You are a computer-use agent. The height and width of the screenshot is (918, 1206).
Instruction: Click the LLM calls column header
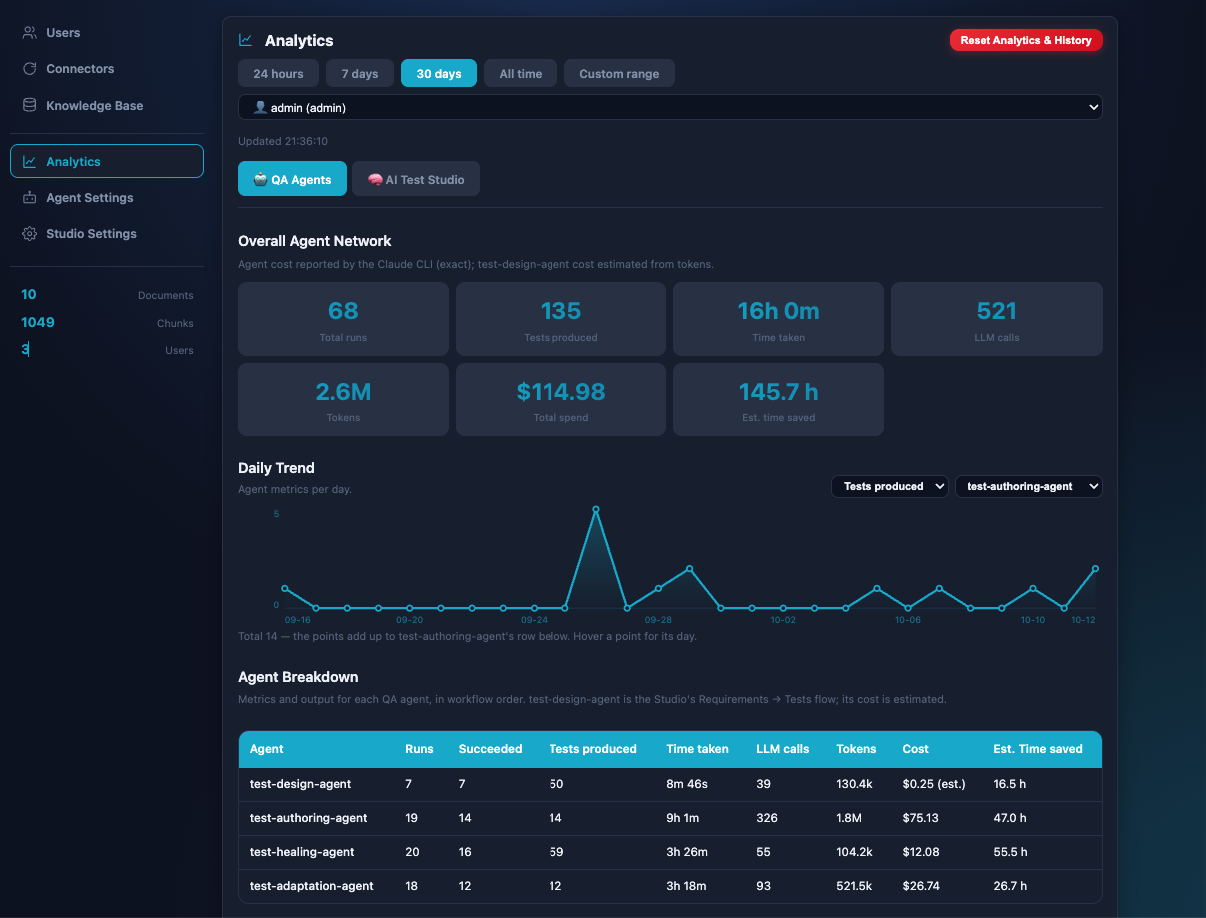[783, 749]
